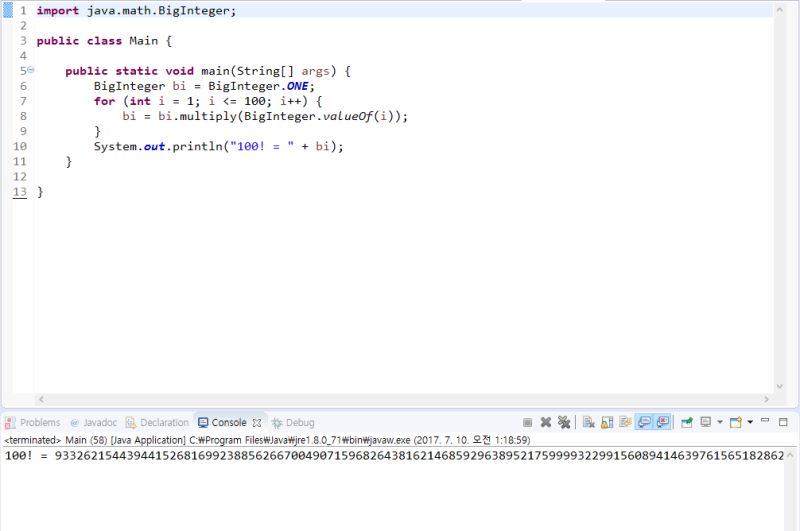800x531 pixels.
Task: Click the editor vertical scrollbar down arrow
Action: [780, 386]
